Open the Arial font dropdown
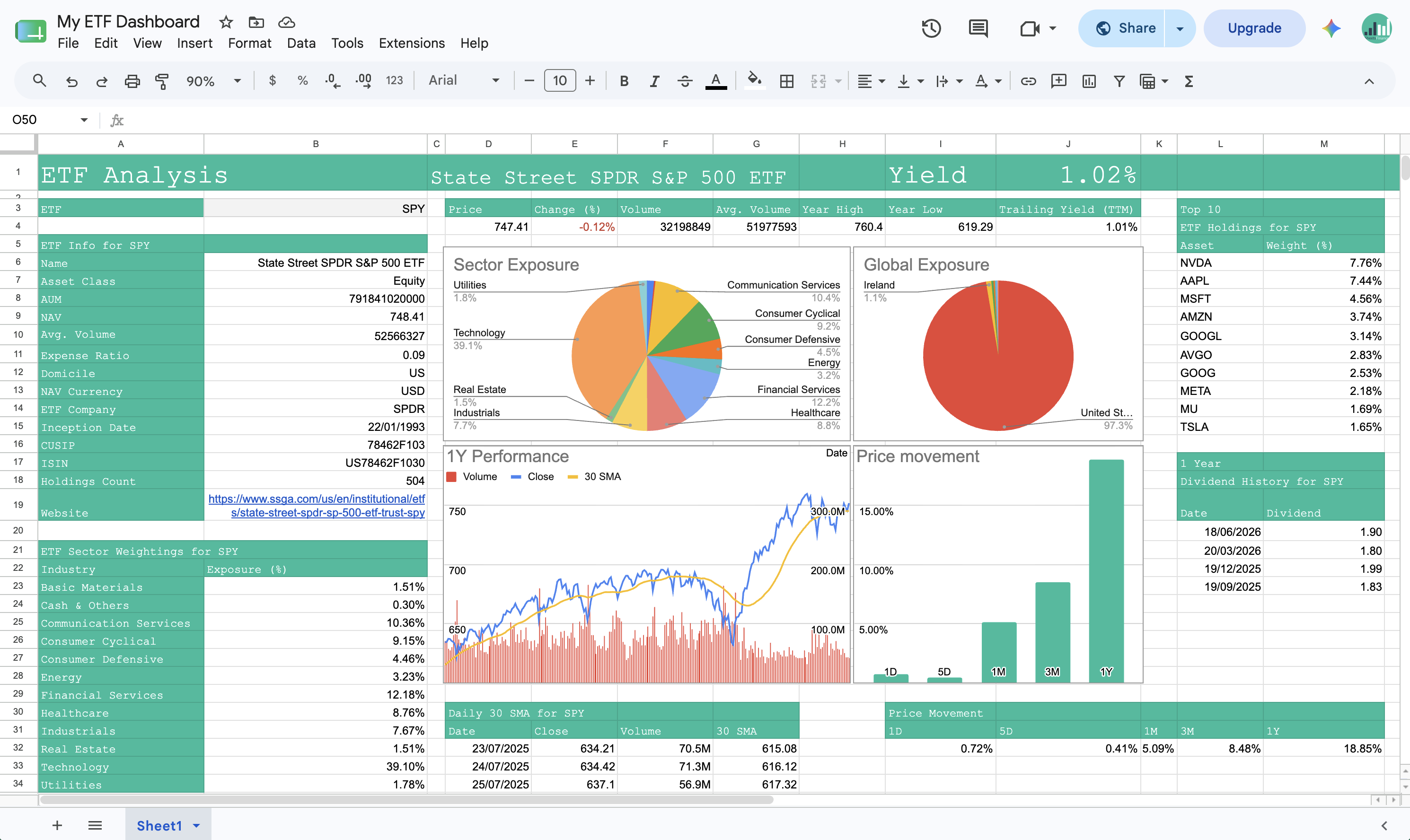The image size is (1410, 840). click(x=464, y=81)
